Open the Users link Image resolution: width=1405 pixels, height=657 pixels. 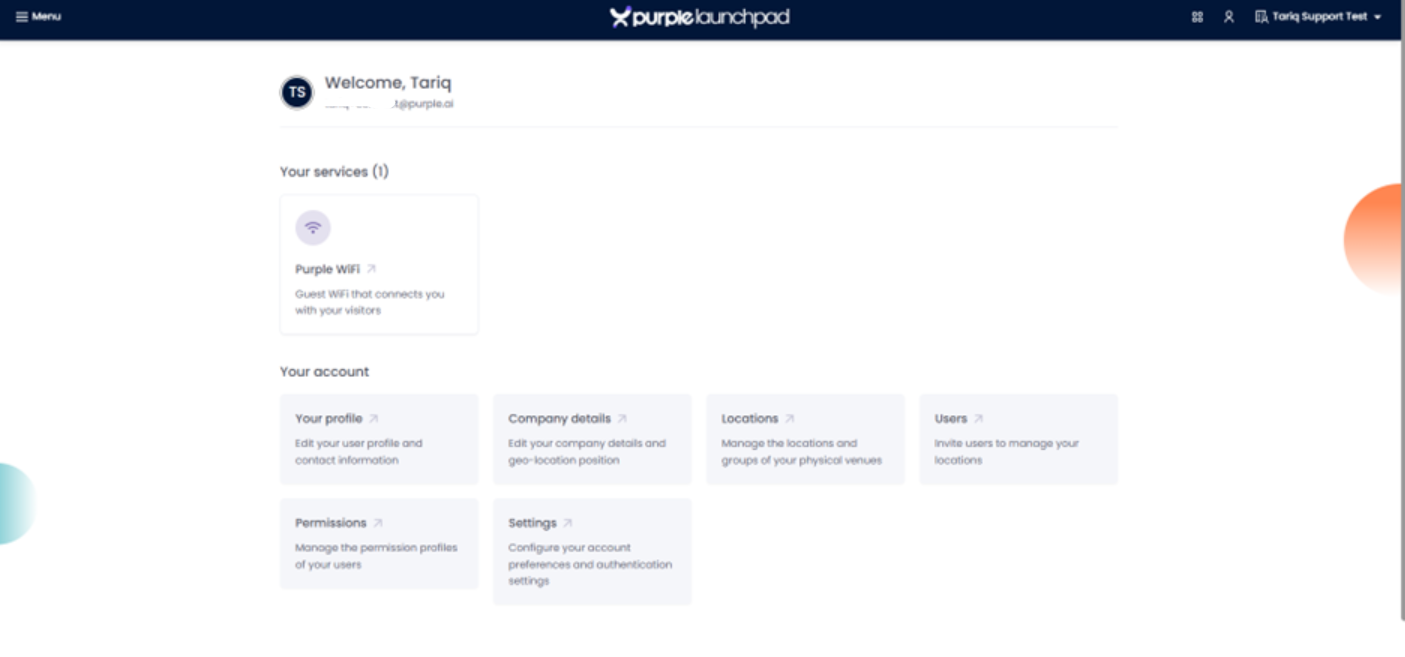pyautogui.click(x=951, y=419)
